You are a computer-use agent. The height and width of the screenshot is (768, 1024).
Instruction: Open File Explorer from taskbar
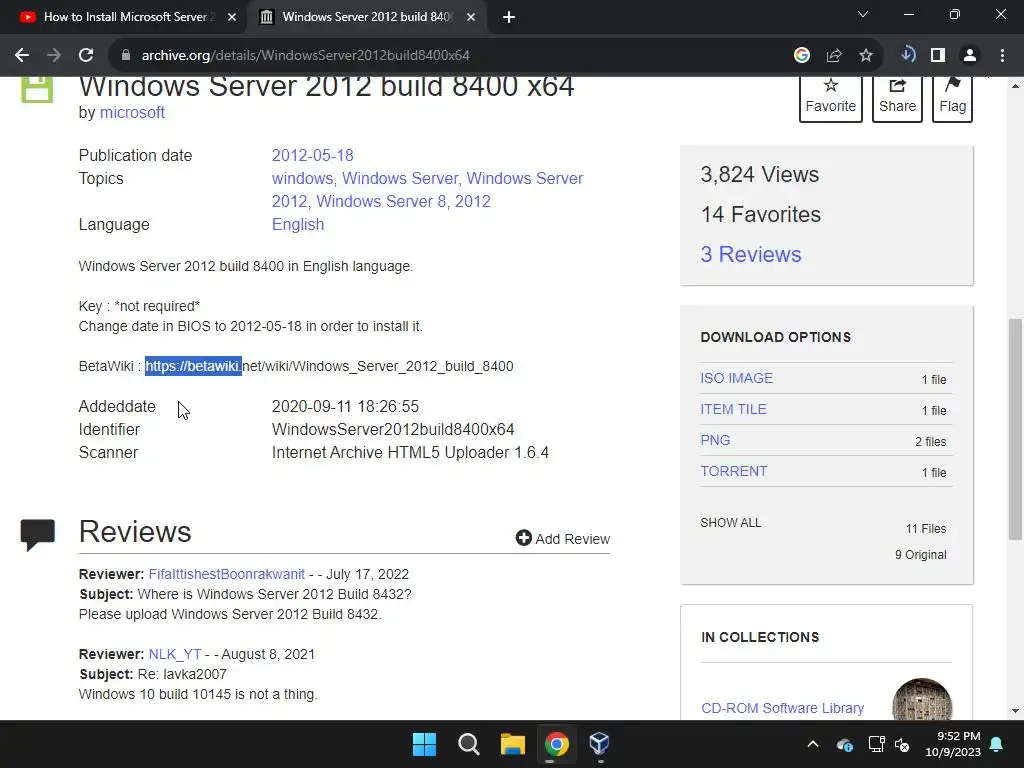coord(513,744)
